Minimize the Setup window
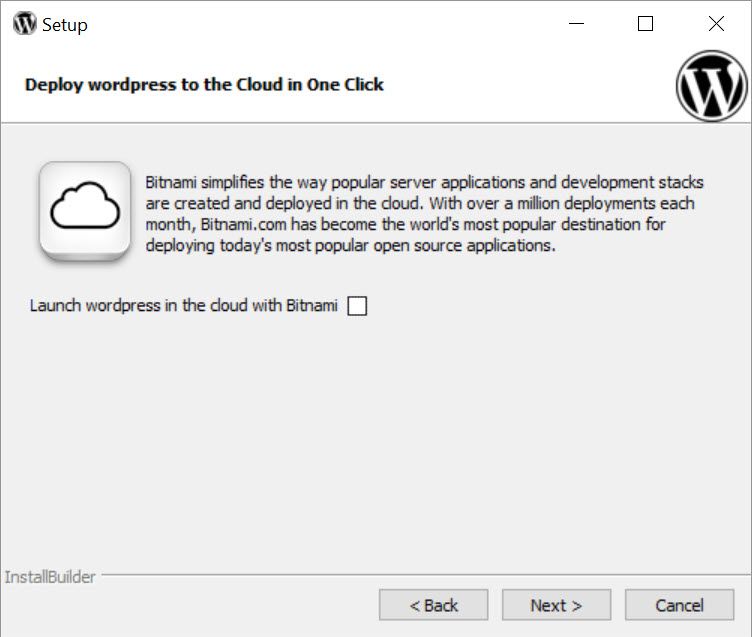This screenshot has height=637, width=752. [576, 23]
